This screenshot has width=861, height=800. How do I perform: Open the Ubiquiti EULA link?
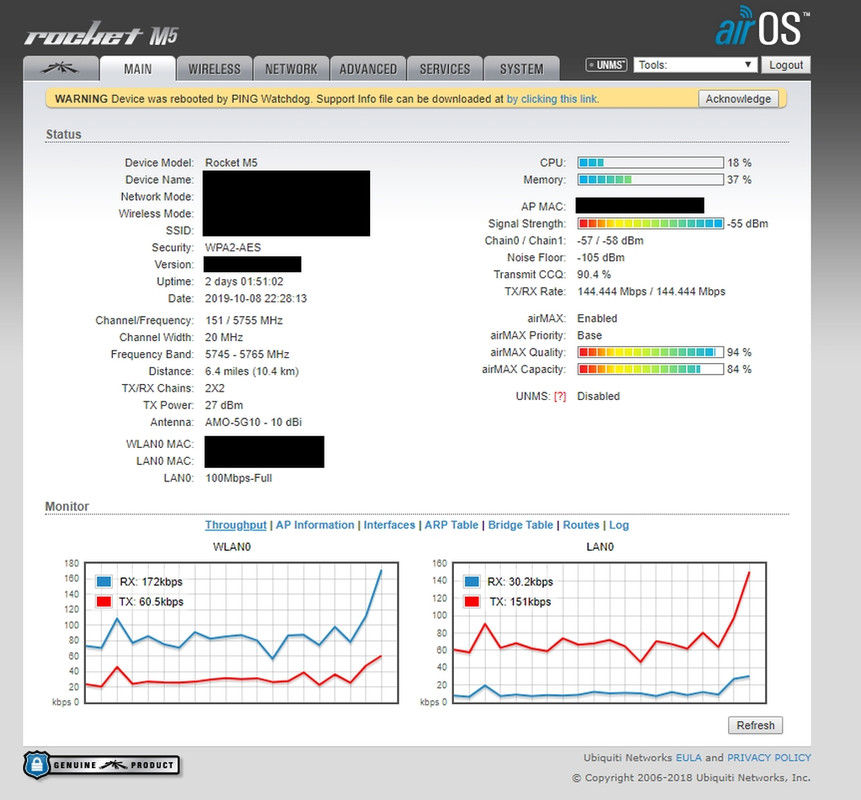pos(689,758)
